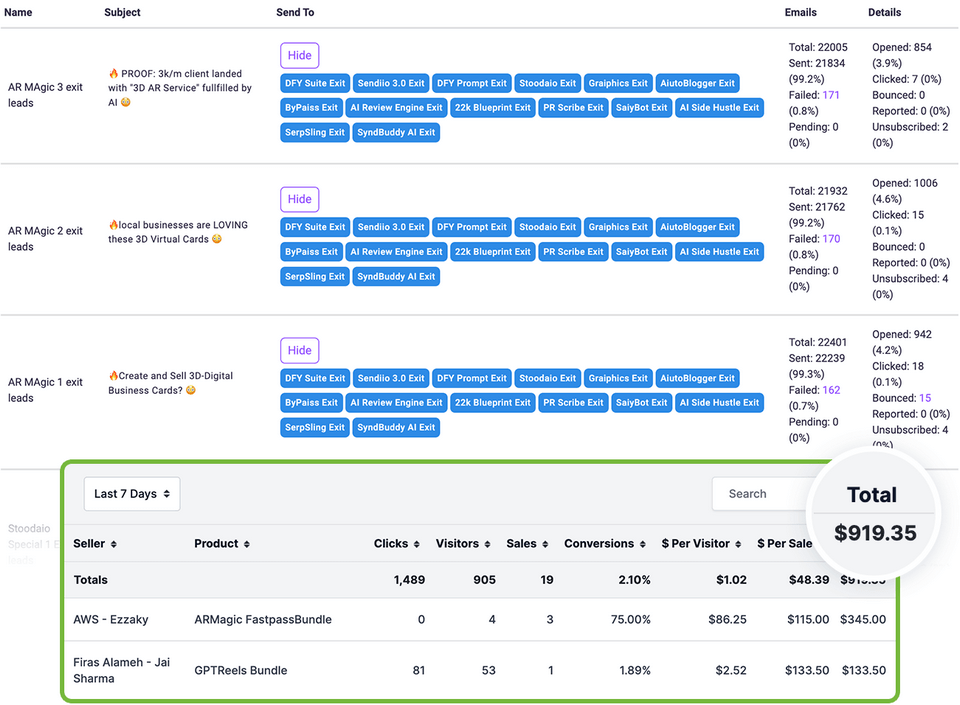Select the SaiyBot Exit tag for AR MAgic 1 leads

click(641, 402)
